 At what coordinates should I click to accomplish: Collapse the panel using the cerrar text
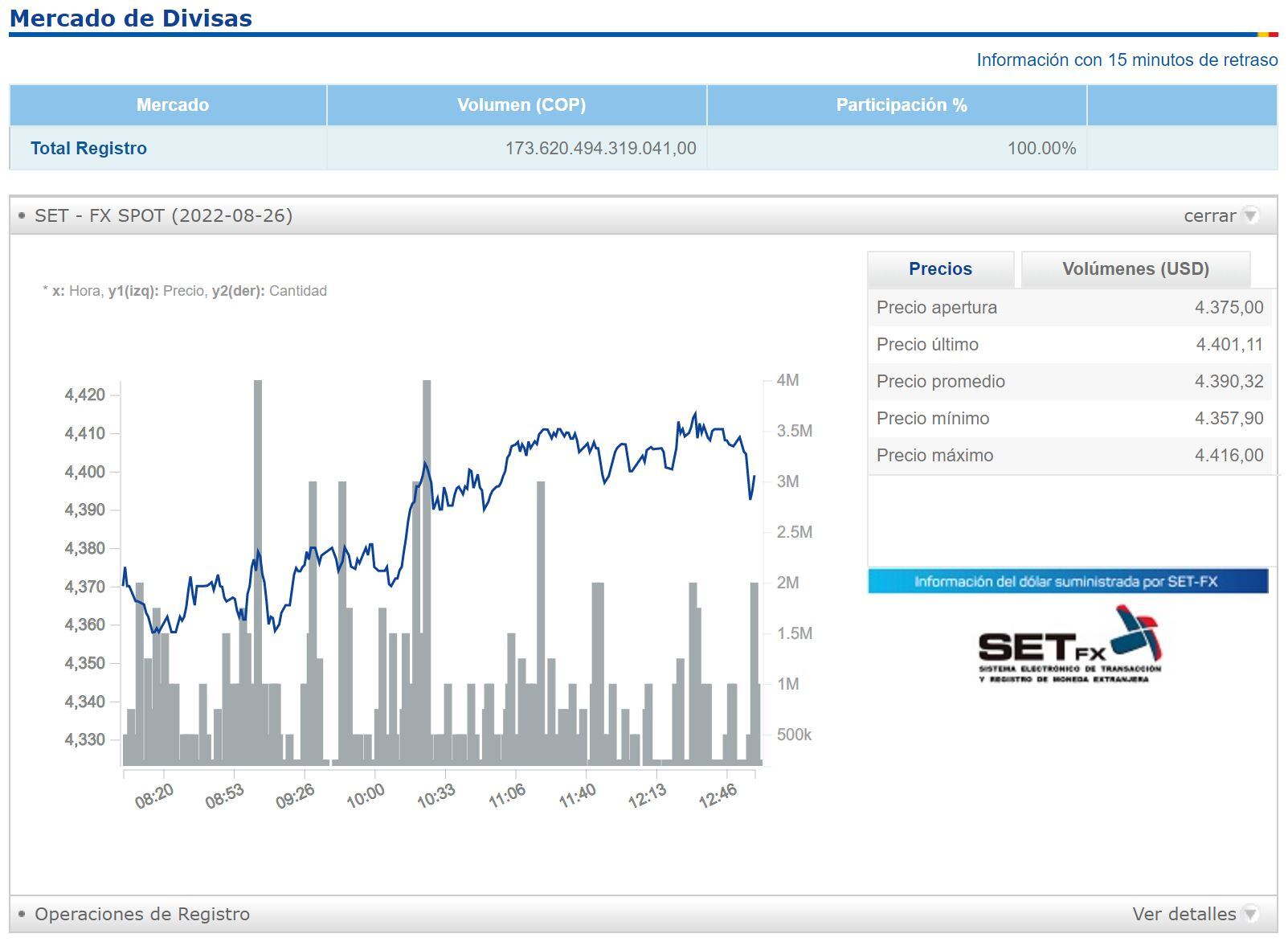click(1208, 215)
